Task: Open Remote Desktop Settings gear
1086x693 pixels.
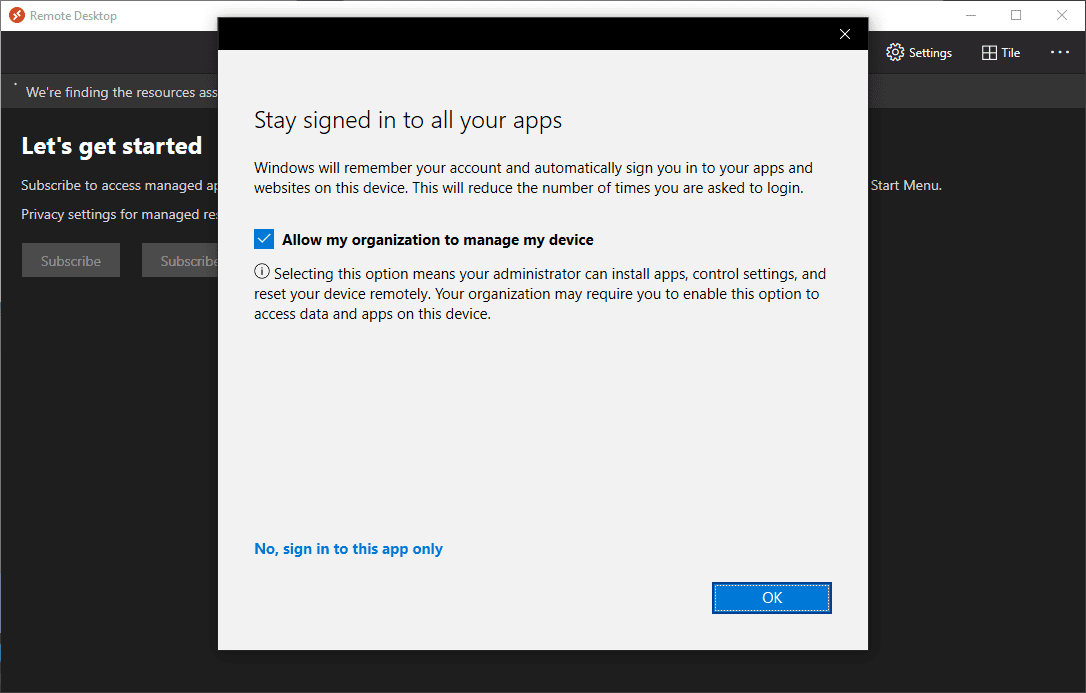Action: [919, 53]
